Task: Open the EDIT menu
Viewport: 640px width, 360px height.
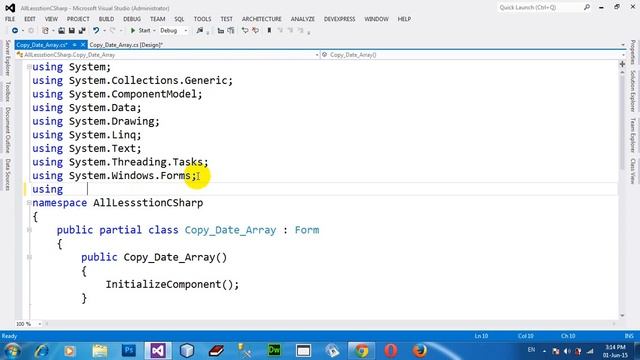Action: pyautogui.click(x=30, y=19)
